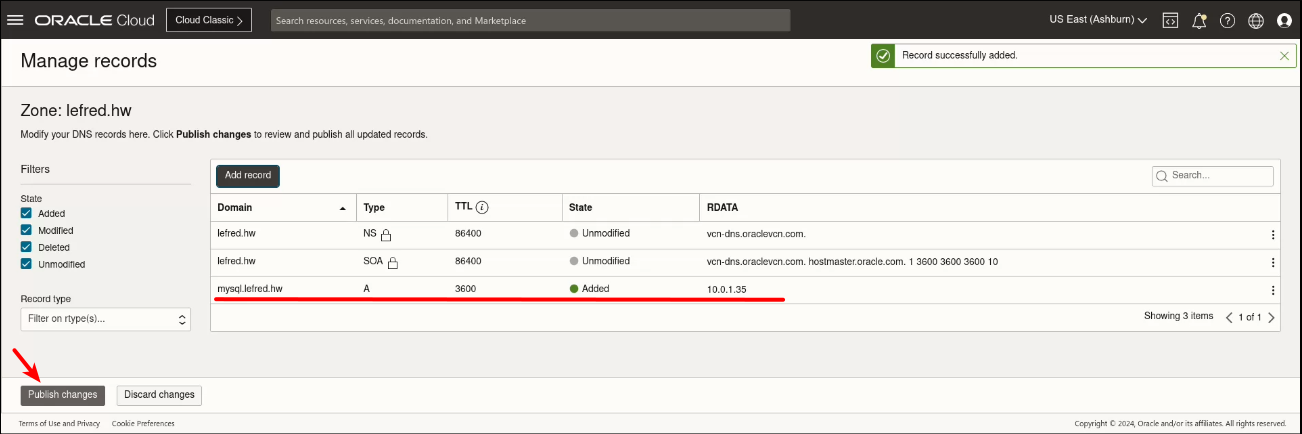Screen dimensions: 1302x434
Task: Click the lock icon beside NS type
Action: [385, 235]
